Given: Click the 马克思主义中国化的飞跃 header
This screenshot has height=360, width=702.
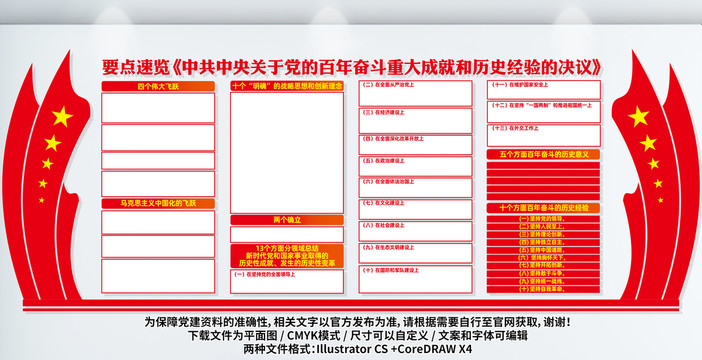Looking at the screenshot, I should tap(158, 204).
